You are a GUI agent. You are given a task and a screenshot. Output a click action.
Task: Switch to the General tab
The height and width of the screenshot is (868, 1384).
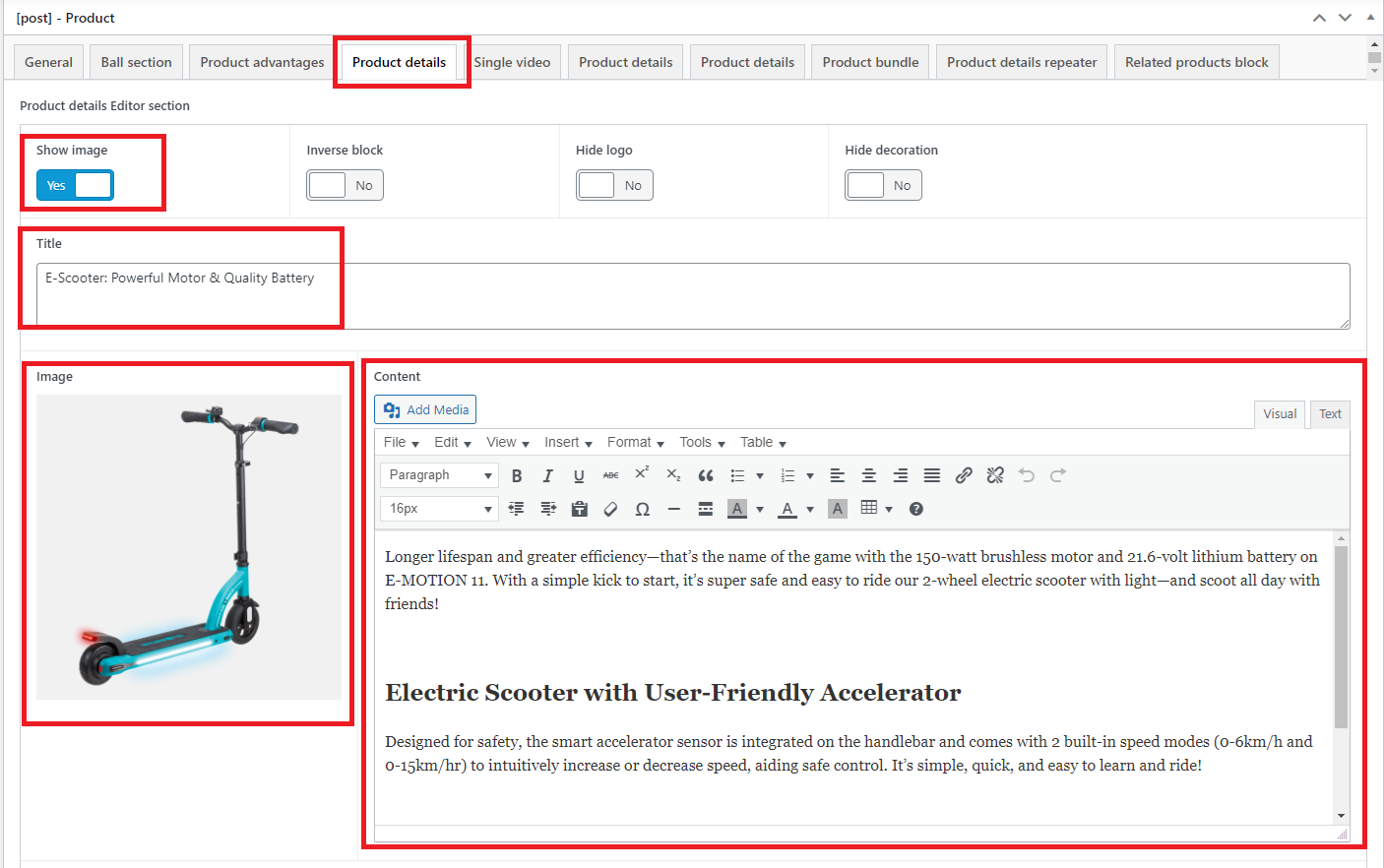tap(48, 62)
